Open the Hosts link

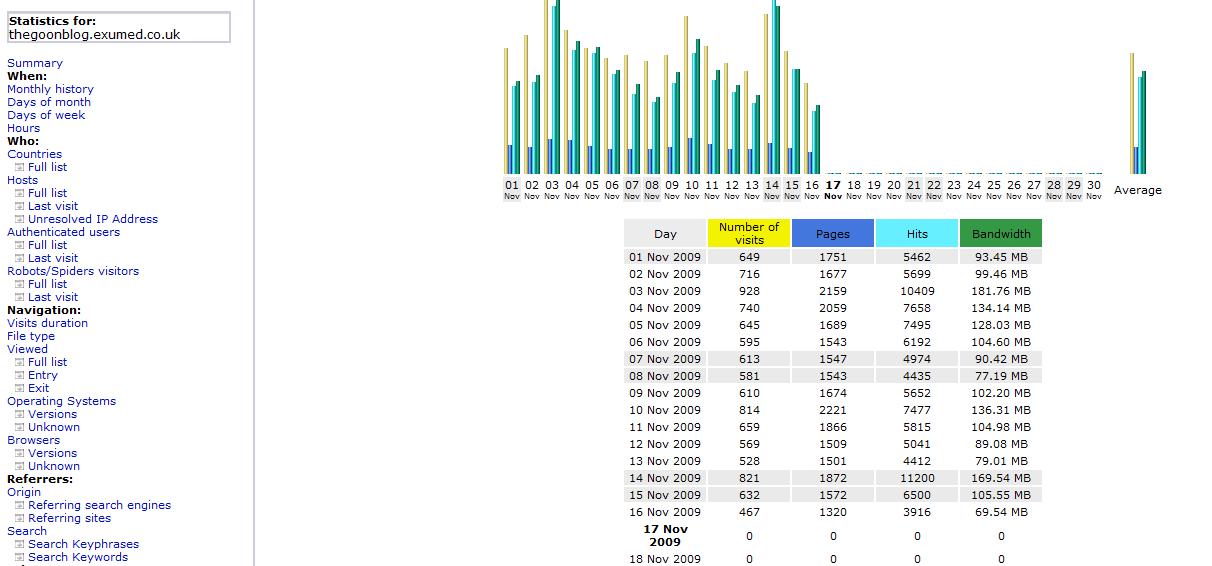[x=22, y=180]
